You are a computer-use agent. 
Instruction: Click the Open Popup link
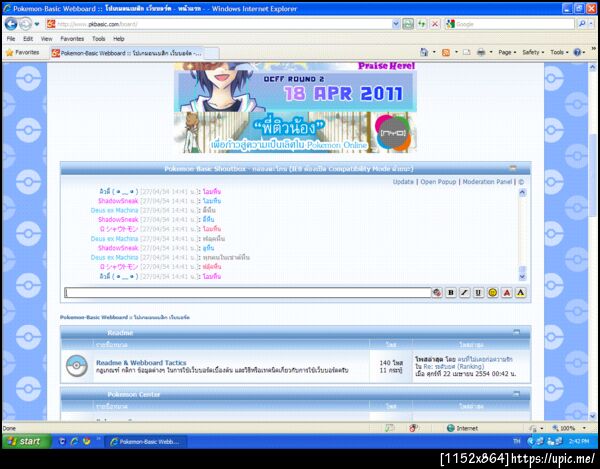click(x=438, y=182)
